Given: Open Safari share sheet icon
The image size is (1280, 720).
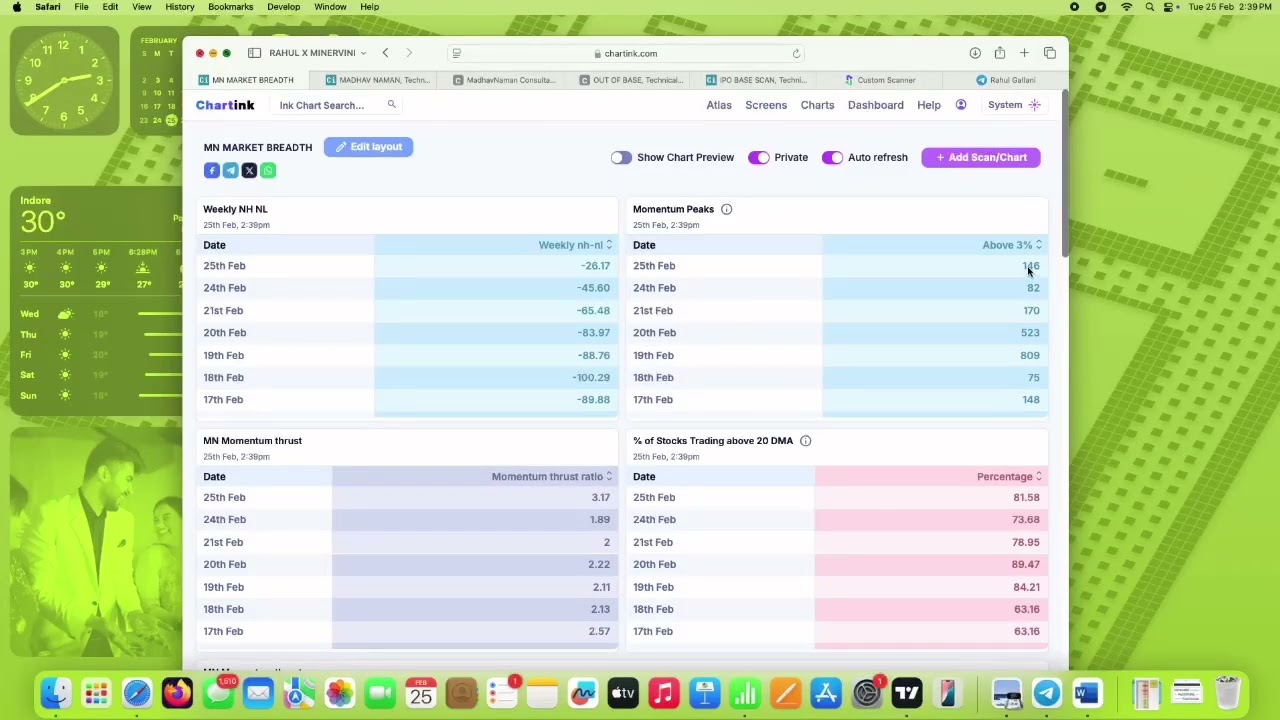Looking at the screenshot, I should point(1000,53).
